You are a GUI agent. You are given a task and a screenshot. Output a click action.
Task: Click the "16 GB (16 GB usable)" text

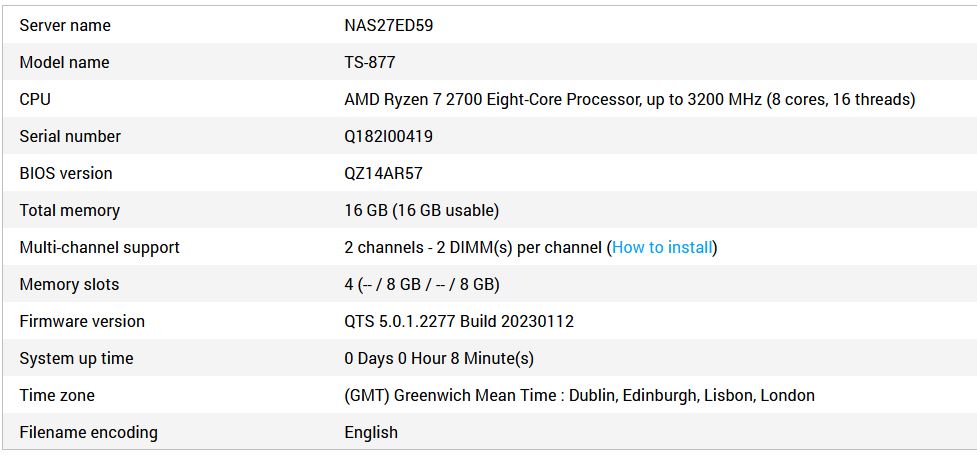(421, 210)
